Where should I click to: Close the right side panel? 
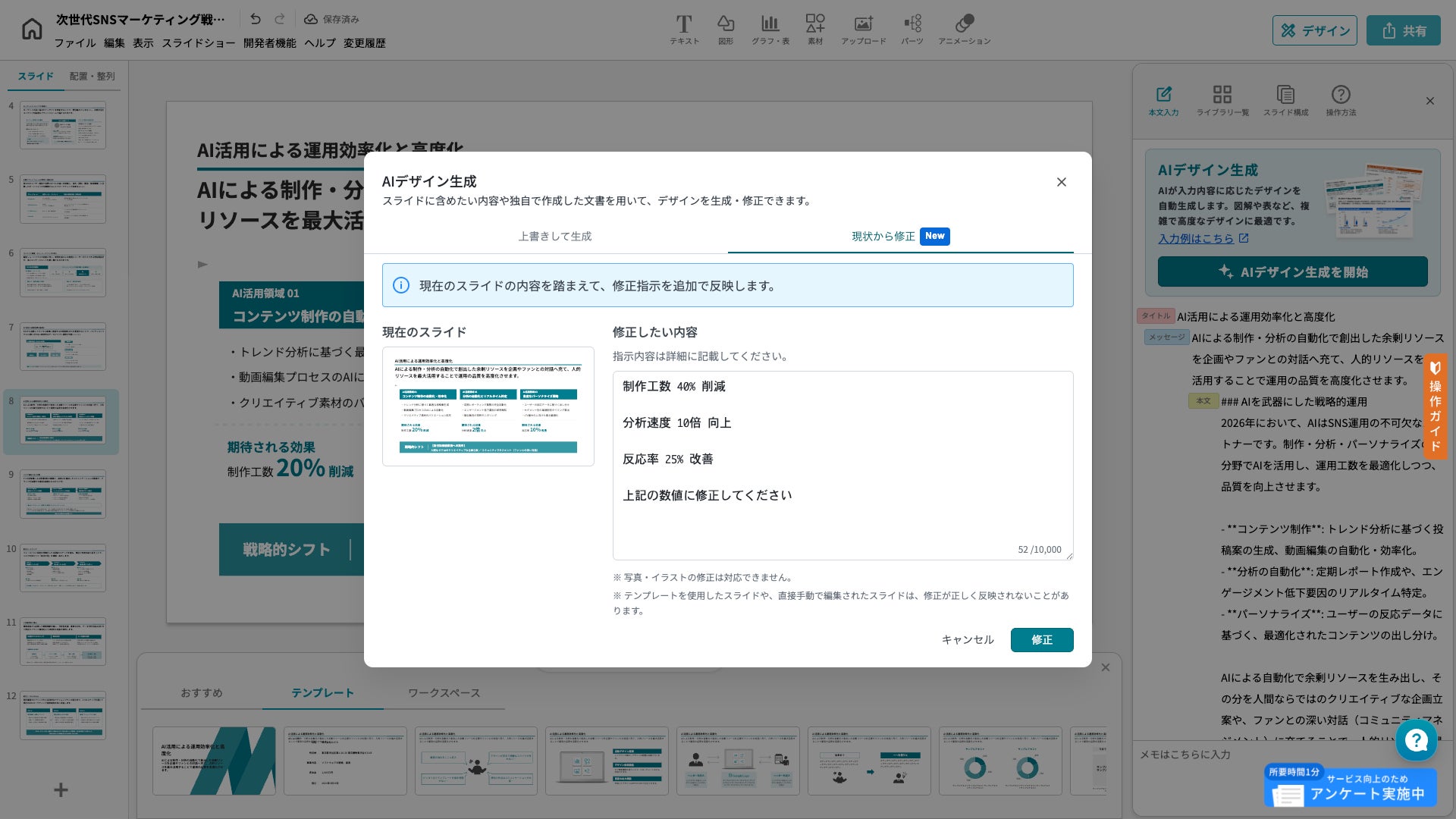[x=1430, y=101]
